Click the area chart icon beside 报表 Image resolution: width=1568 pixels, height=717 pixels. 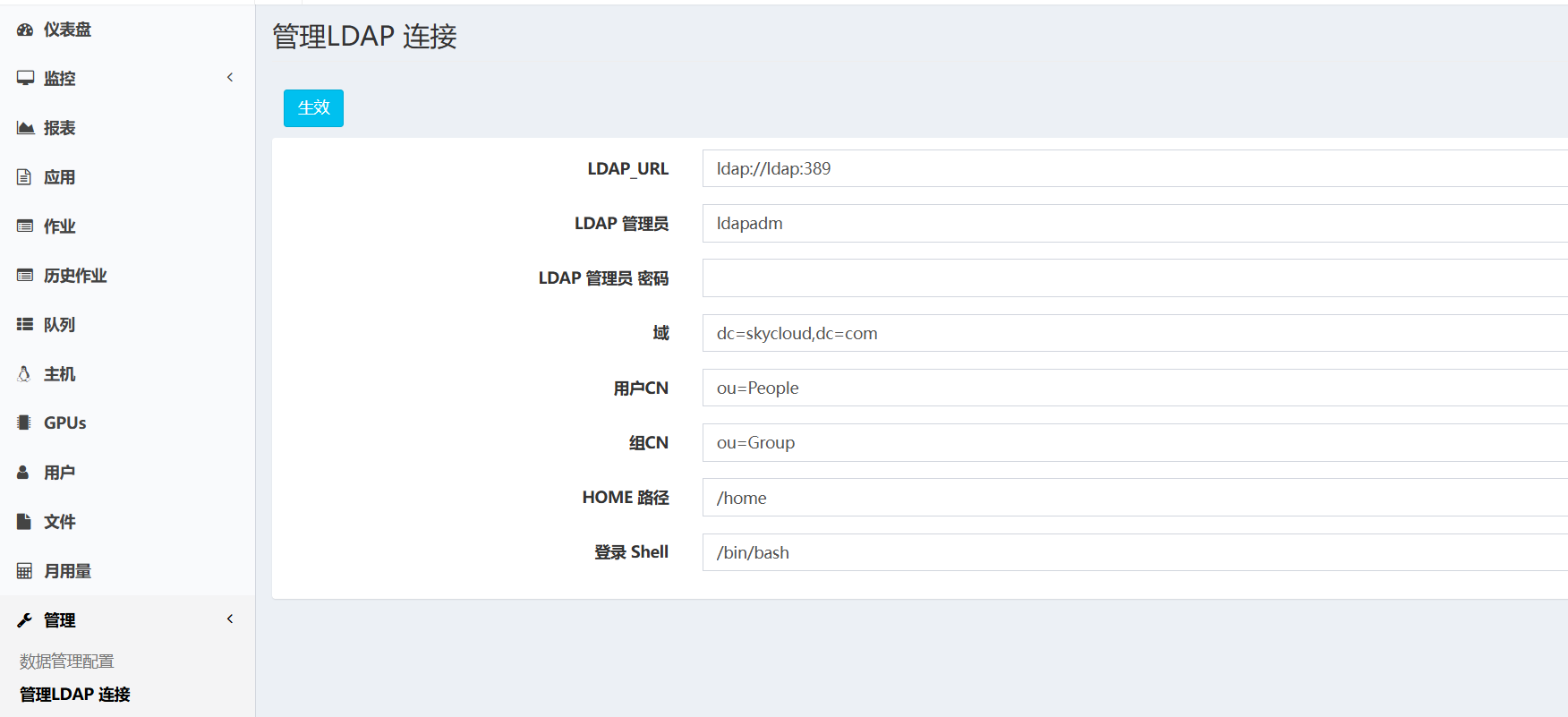click(25, 128)
